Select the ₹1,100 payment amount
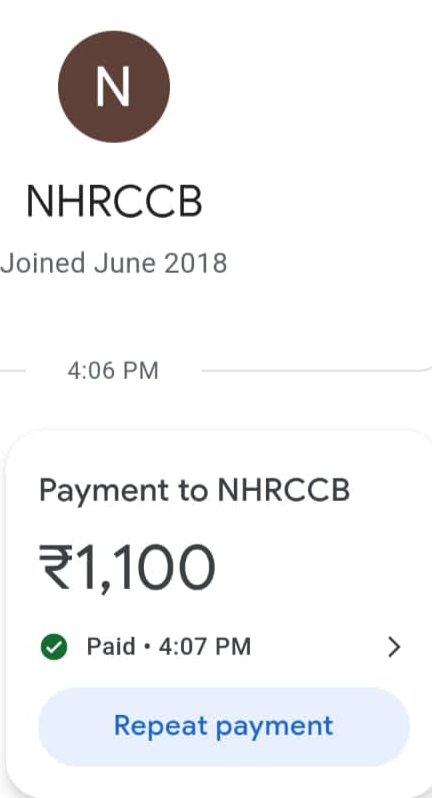The height and width of the screenshot is (798, 432). coord(127,567)
